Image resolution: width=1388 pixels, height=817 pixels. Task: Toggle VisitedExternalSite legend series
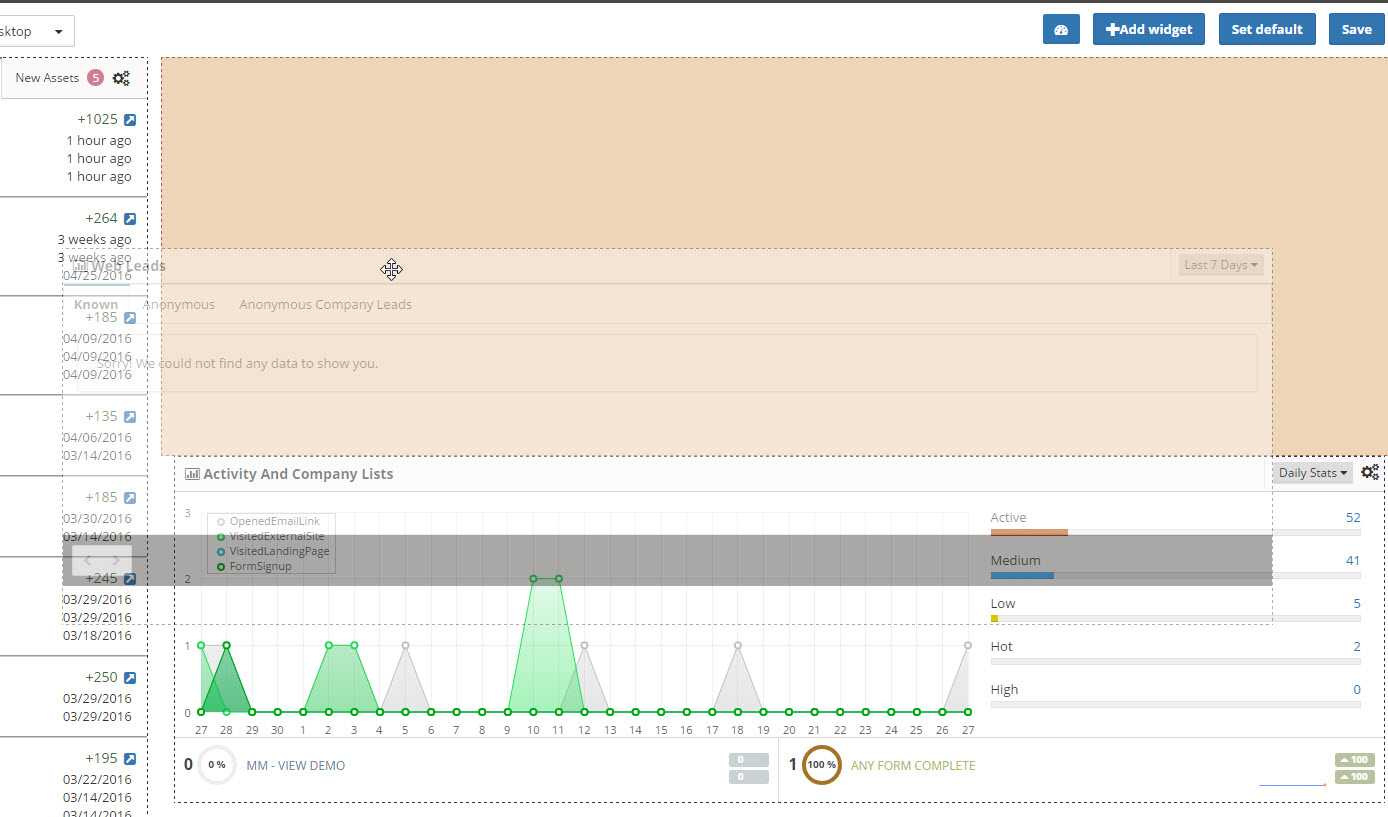(x=270, y=537)
